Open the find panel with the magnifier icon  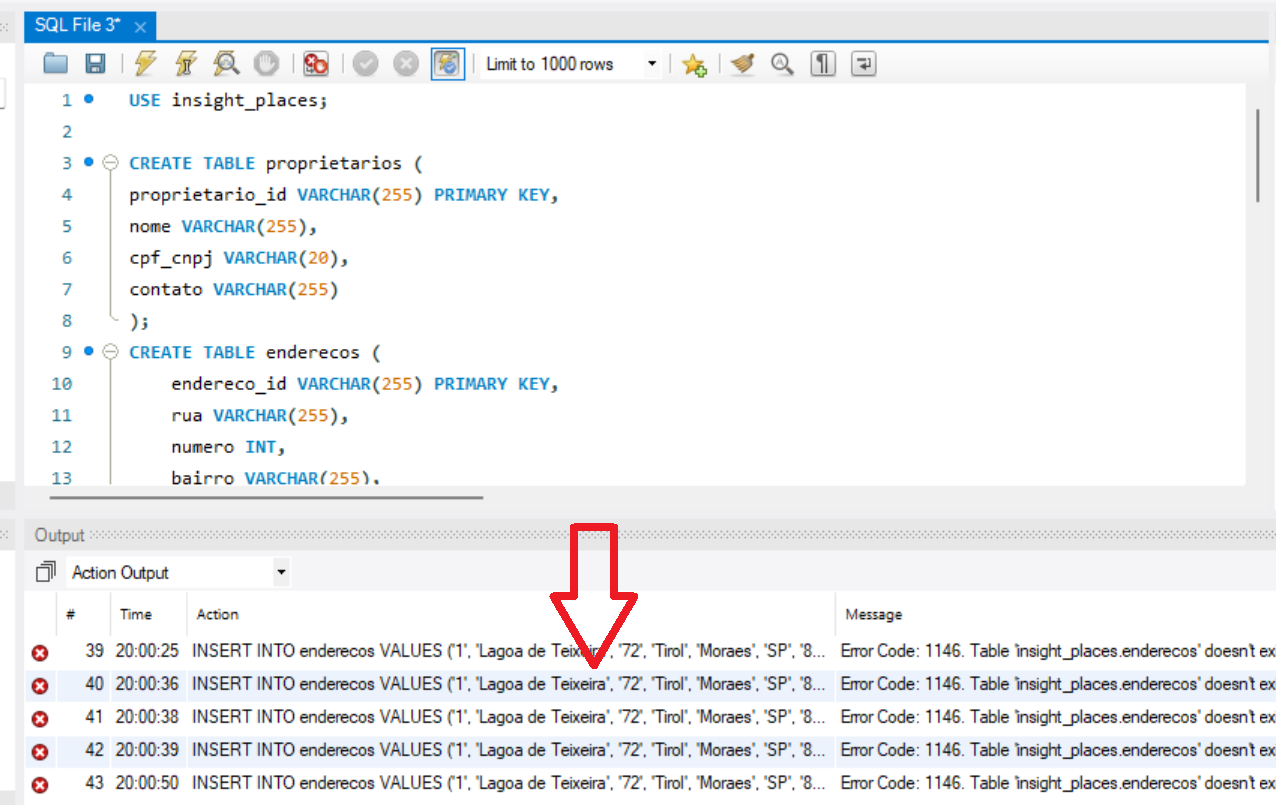click(782, 64)
